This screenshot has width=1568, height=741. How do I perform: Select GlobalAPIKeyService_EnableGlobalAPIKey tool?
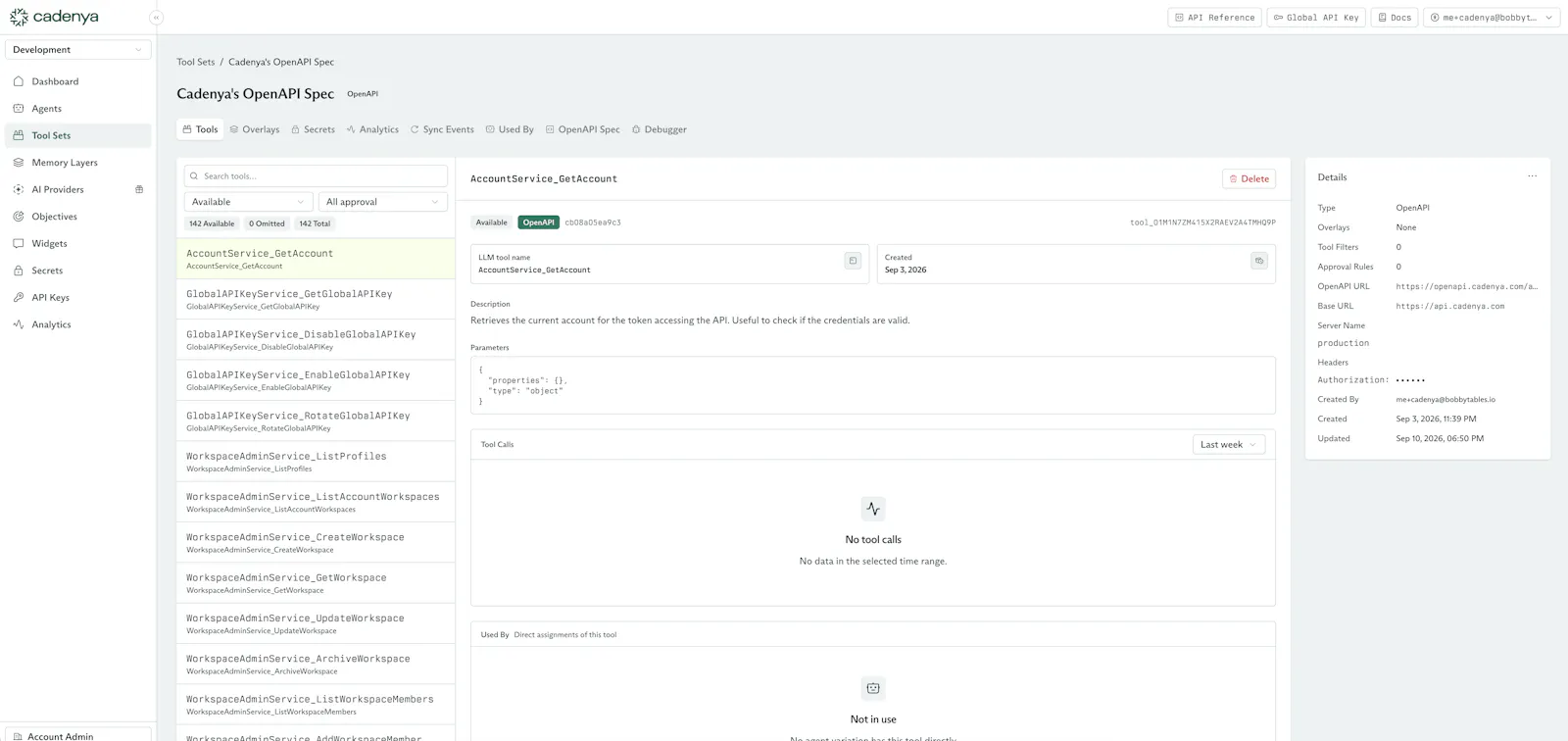[316, 380]
